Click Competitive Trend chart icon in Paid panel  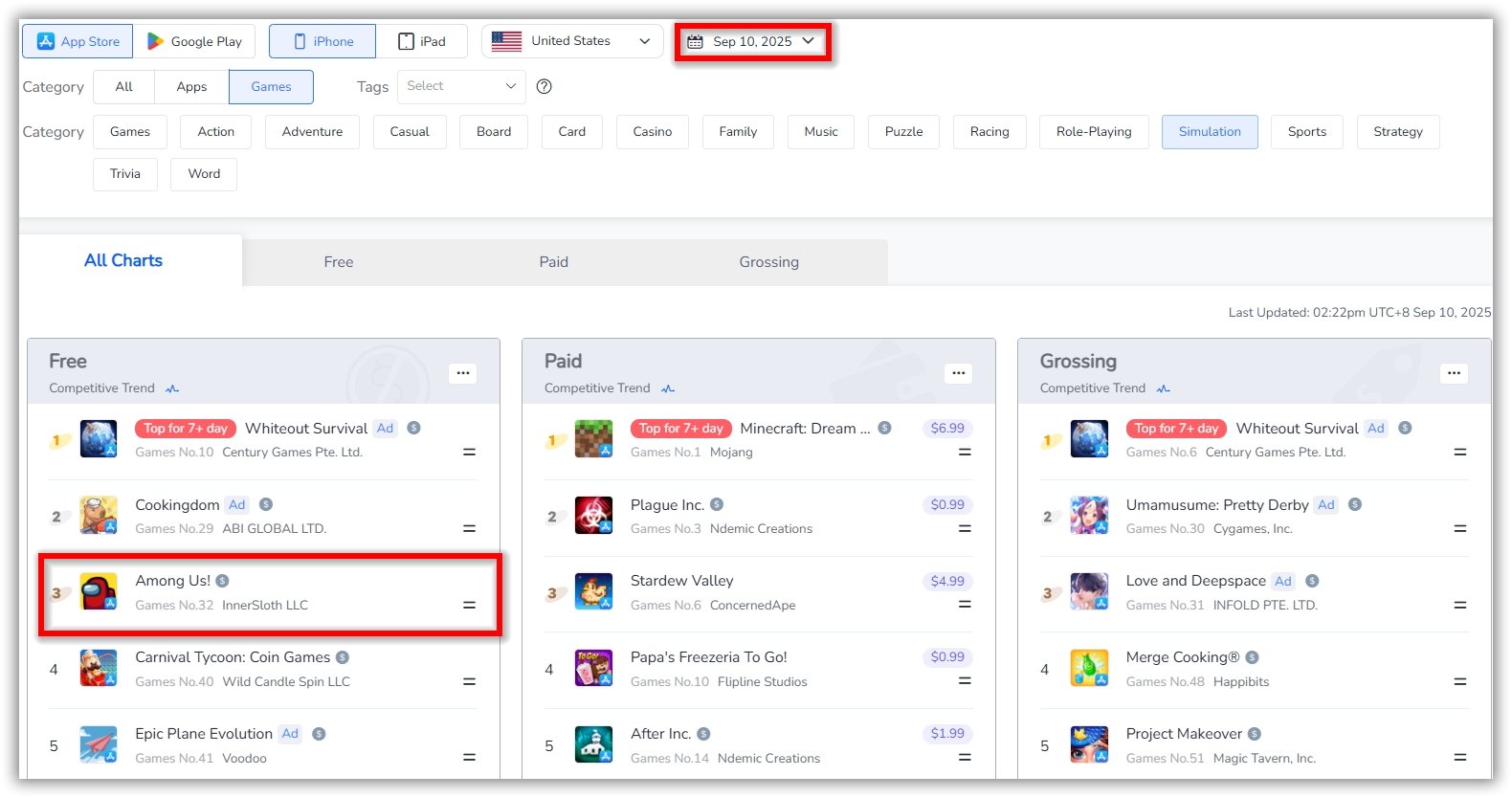[668, 388]
